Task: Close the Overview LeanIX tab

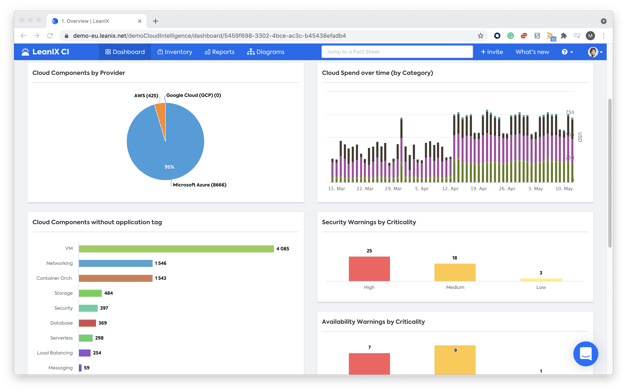Action: [x=140, y=21]
